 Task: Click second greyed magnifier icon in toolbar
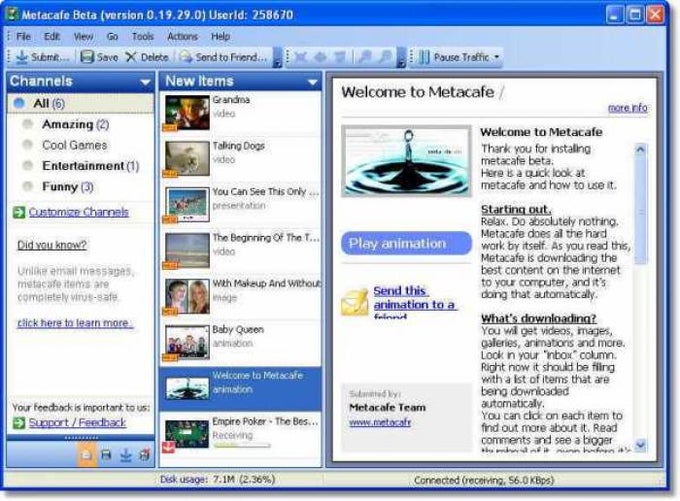pos(385,57)
